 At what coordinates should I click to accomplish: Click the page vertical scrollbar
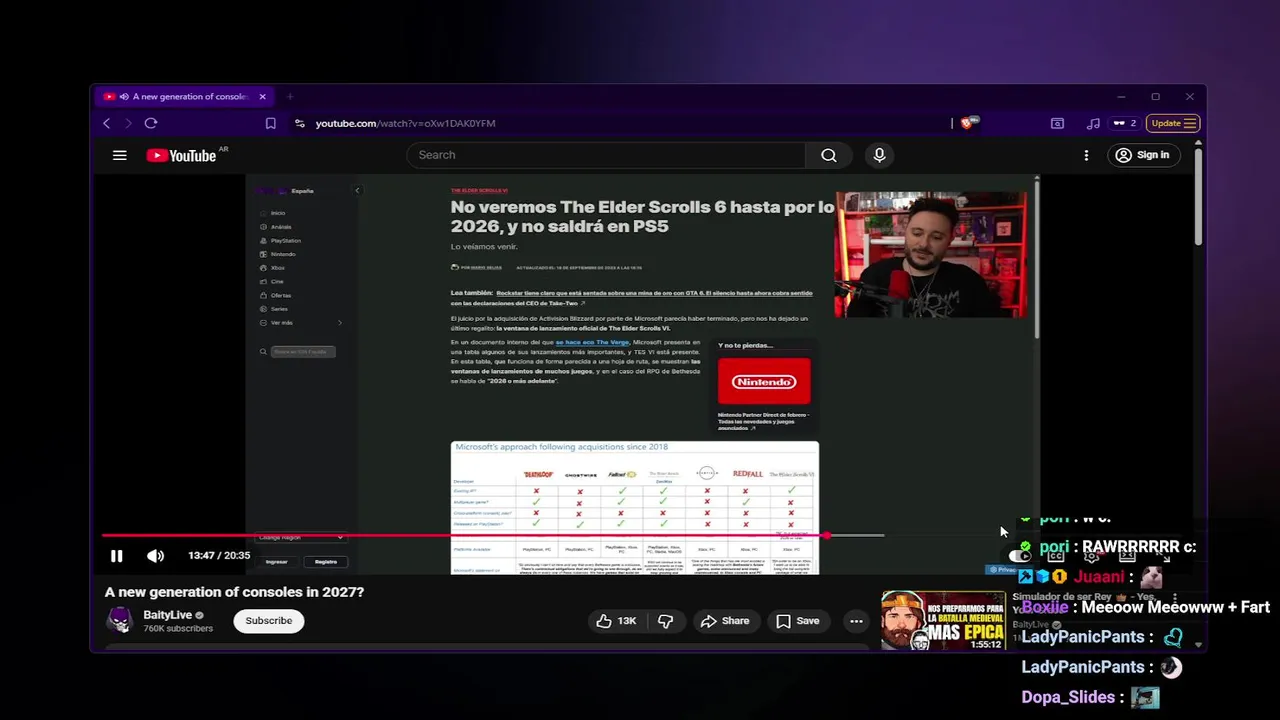[x=1197, y=195]
